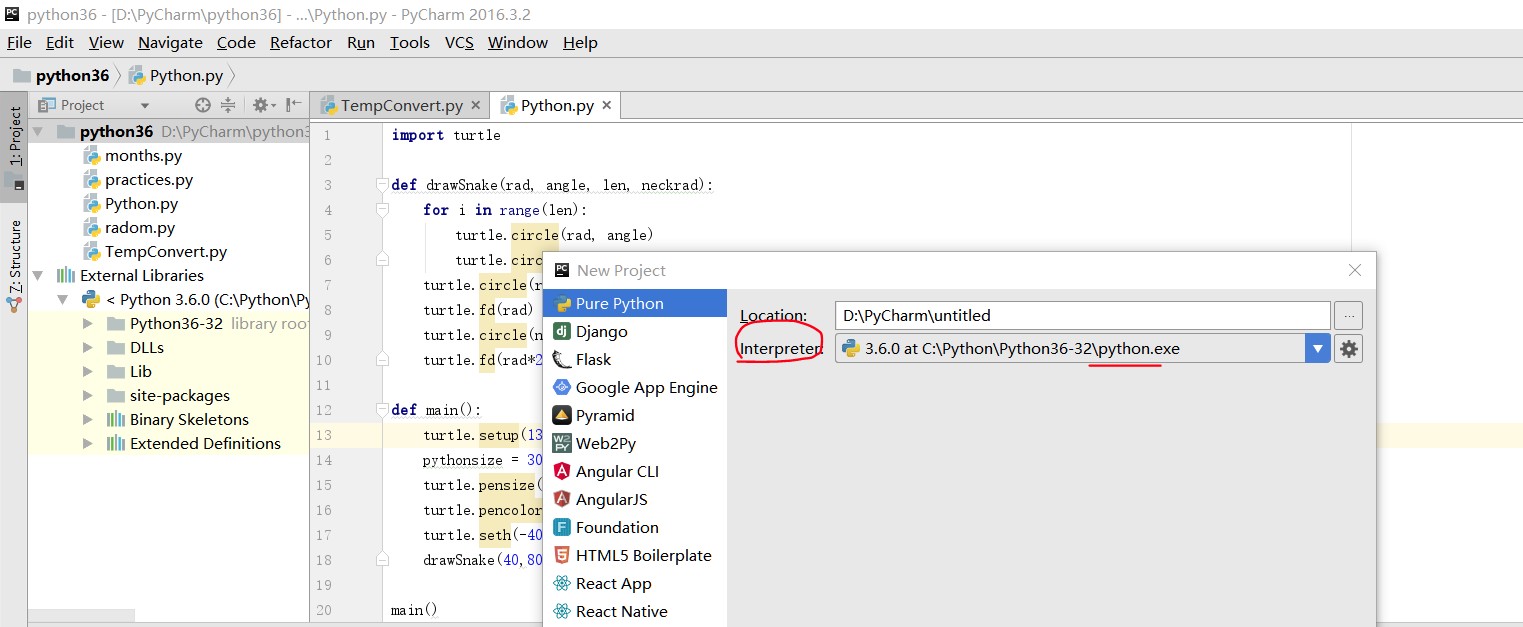This screenshot has width=1523, height=627.
Task: Open the Tools menu
Action: point(410,42)
